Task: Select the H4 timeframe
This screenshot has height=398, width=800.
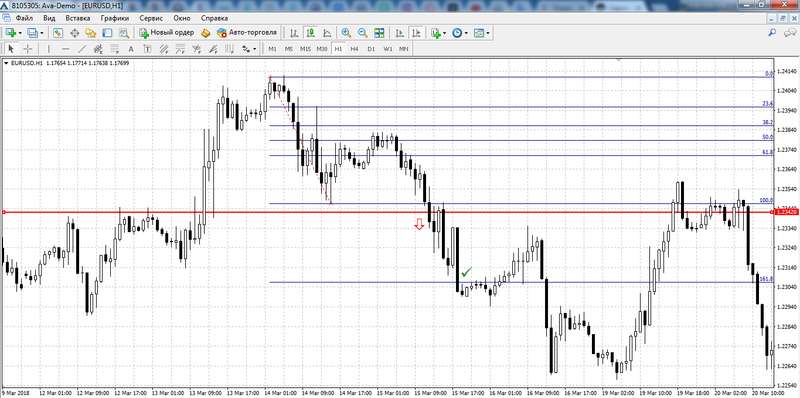Action: [x=355, y=49]
